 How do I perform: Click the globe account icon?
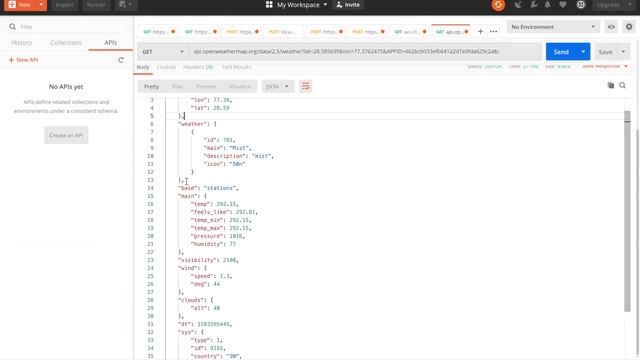pyautogui.click(x=581, y=5)
